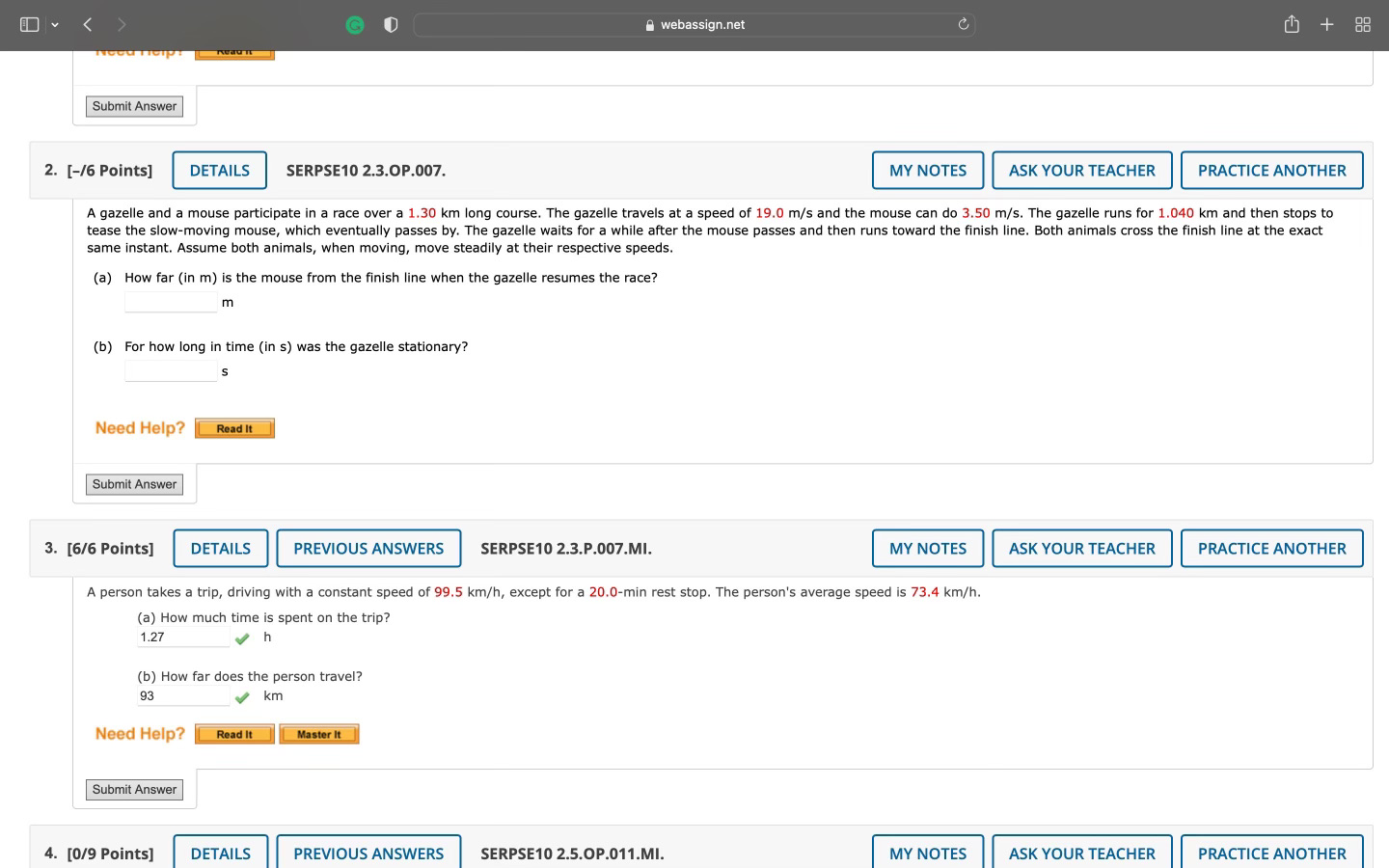Expand DETAILS for question 2

(x=219, y=170)
